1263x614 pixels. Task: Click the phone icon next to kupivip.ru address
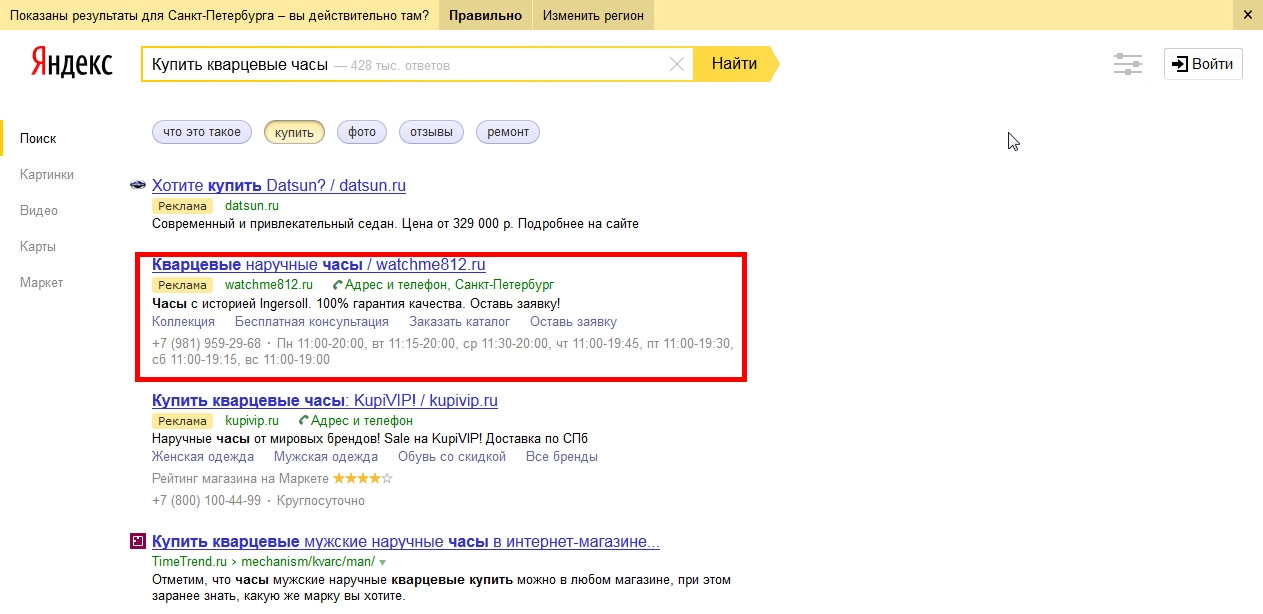[304, 421]
